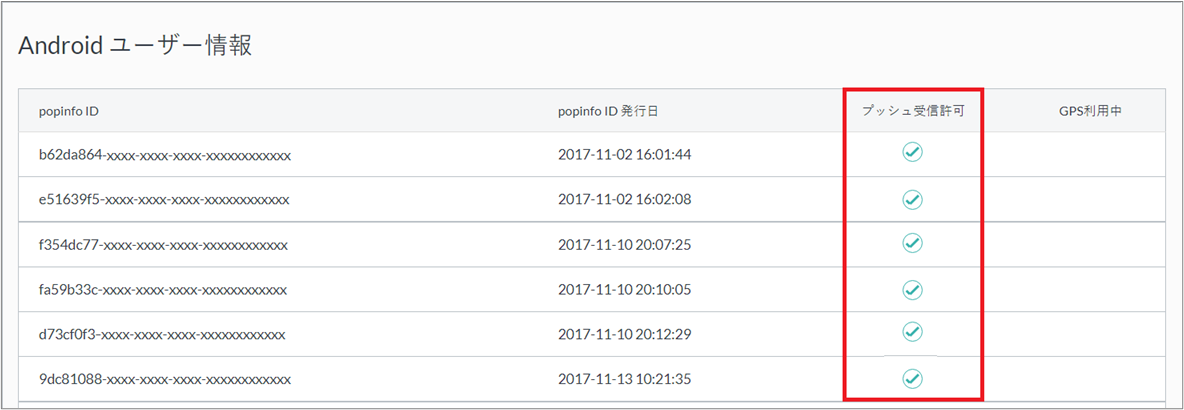Select the e51639f5 popinfo ID
Viewport: 1184px width, 410px height.
164,199
